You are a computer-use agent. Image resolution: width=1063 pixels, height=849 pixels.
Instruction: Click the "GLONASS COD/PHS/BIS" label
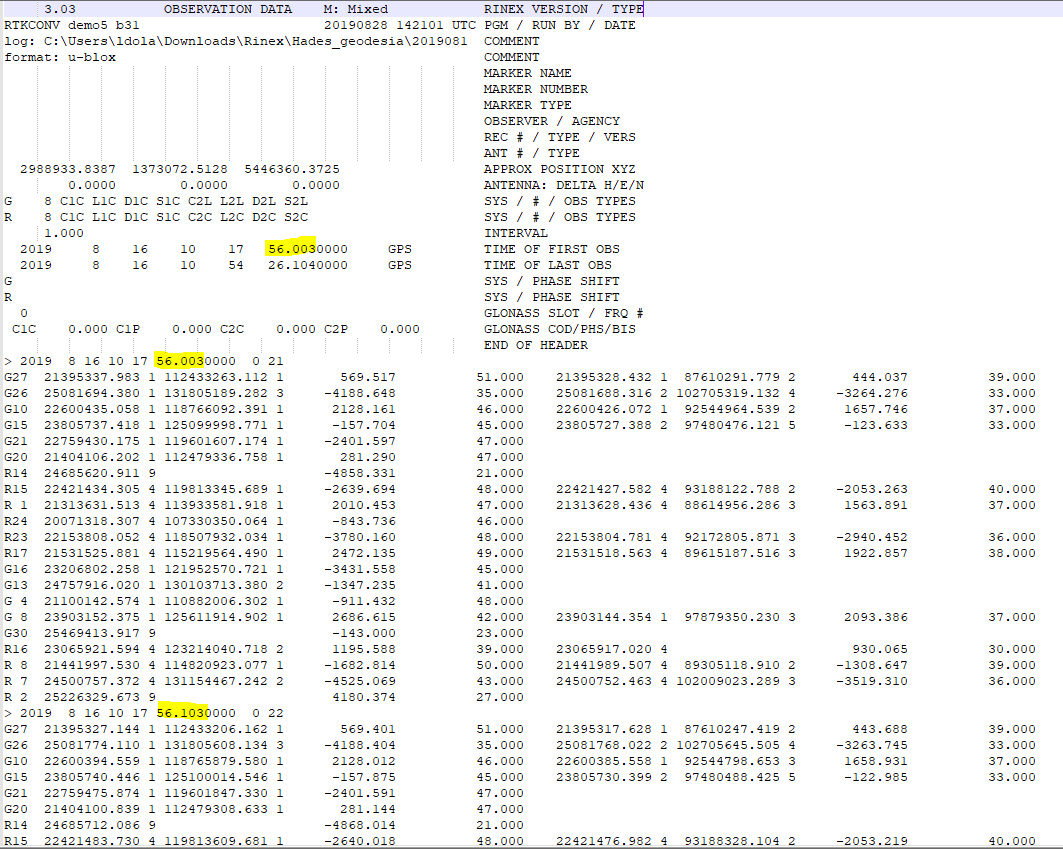[x=560, y=329]
